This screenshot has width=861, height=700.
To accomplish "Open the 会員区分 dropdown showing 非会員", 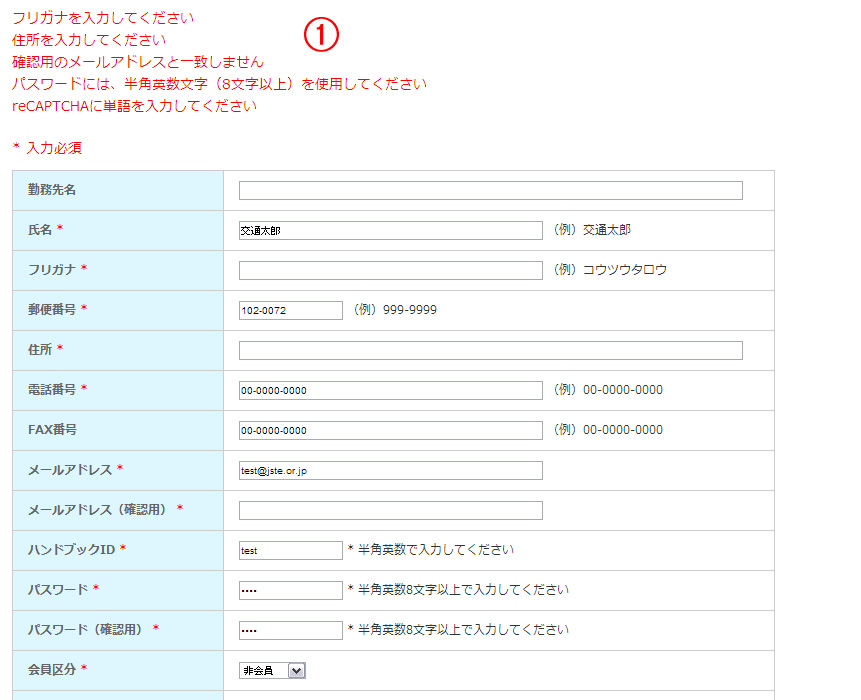I will point(272,671).
